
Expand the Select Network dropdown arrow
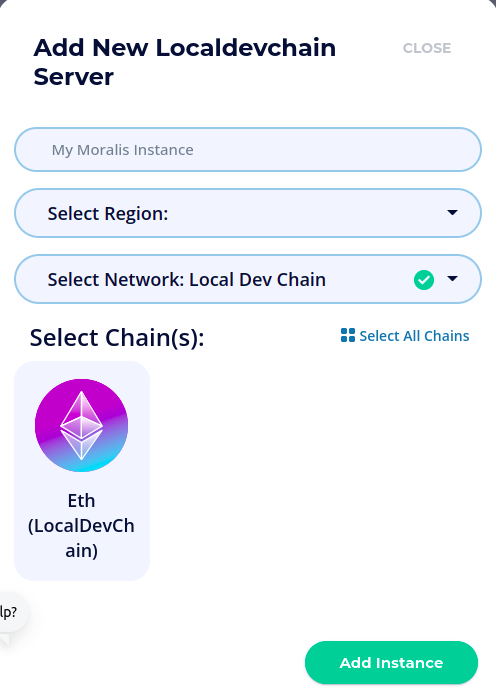tap(452, 278)
